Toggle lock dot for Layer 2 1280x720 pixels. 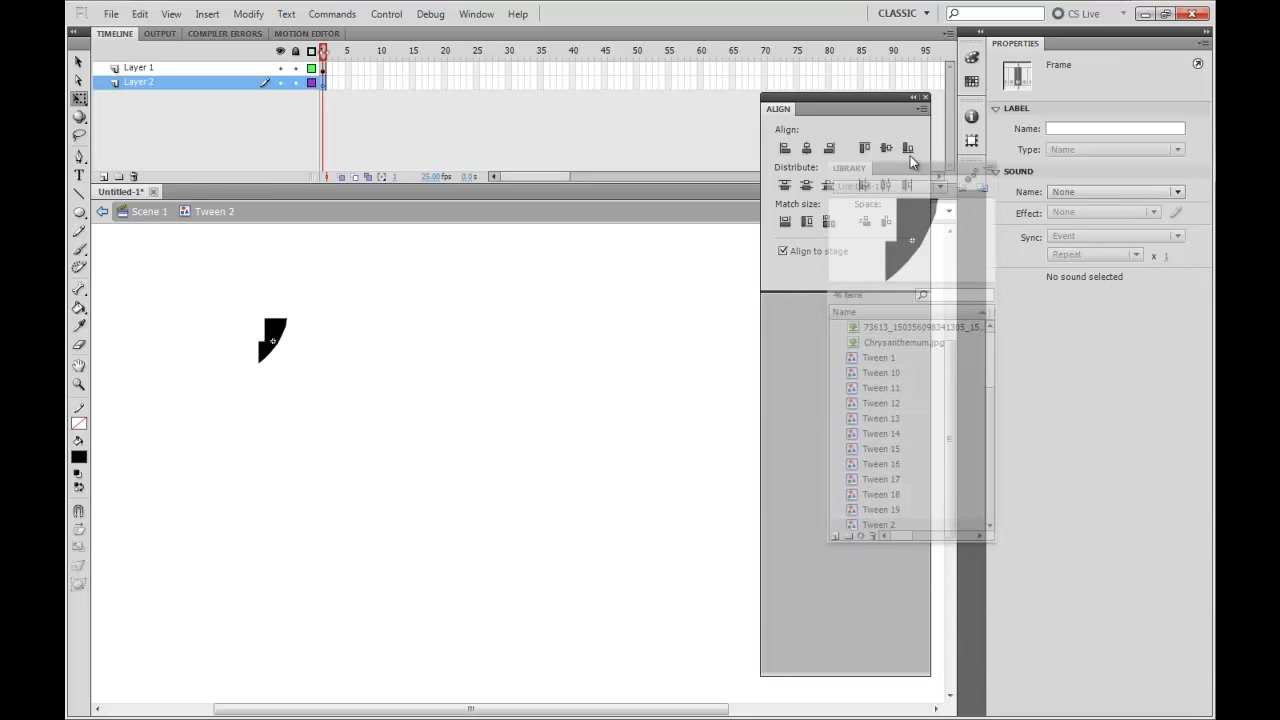point(295,82)
